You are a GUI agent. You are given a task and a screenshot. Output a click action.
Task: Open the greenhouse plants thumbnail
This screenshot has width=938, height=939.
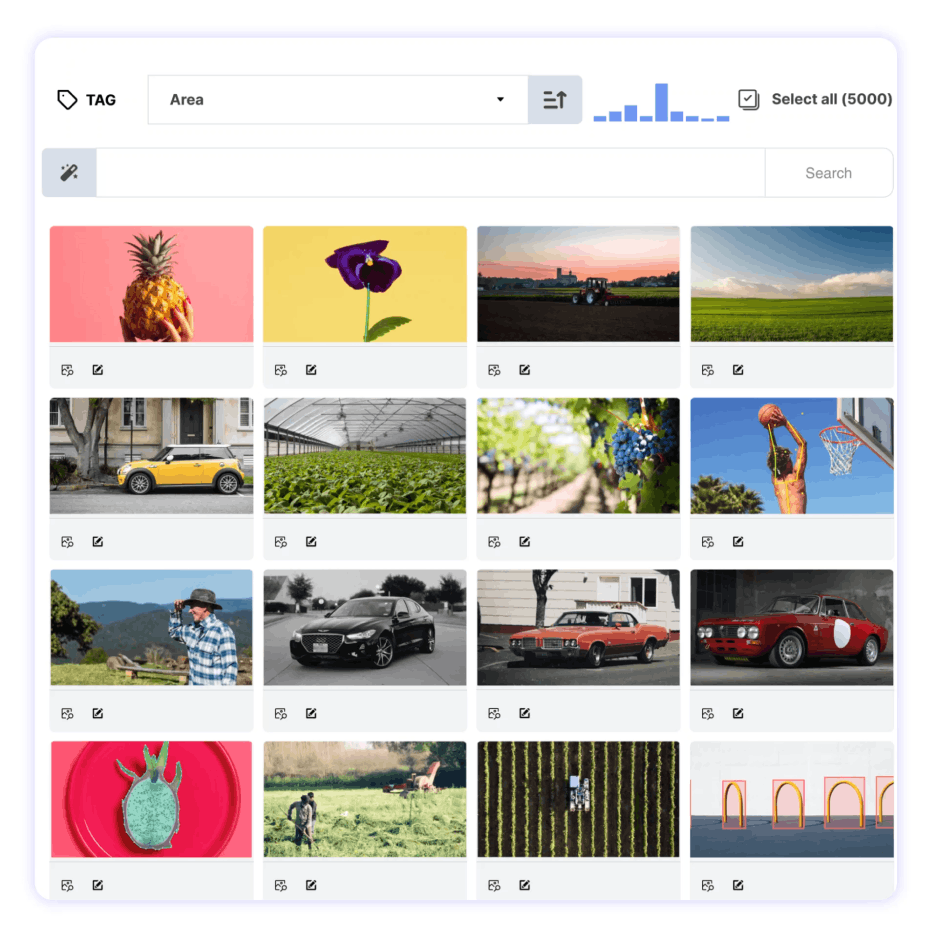click(x=365, y=456)
